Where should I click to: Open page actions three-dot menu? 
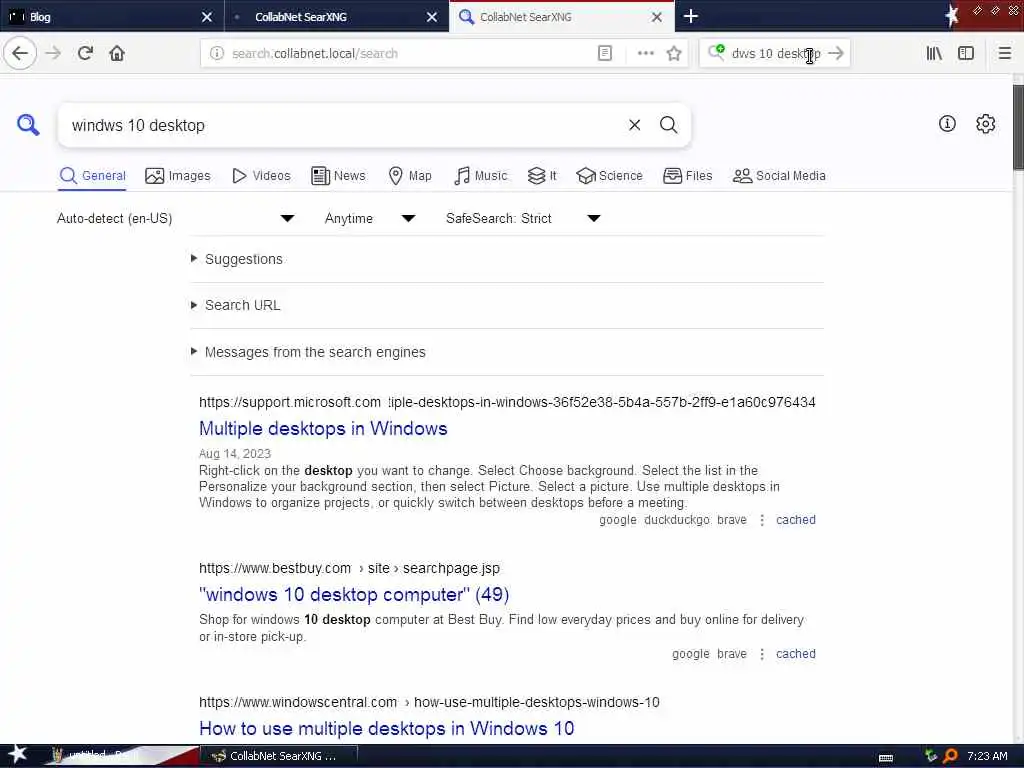pos(645,54)
